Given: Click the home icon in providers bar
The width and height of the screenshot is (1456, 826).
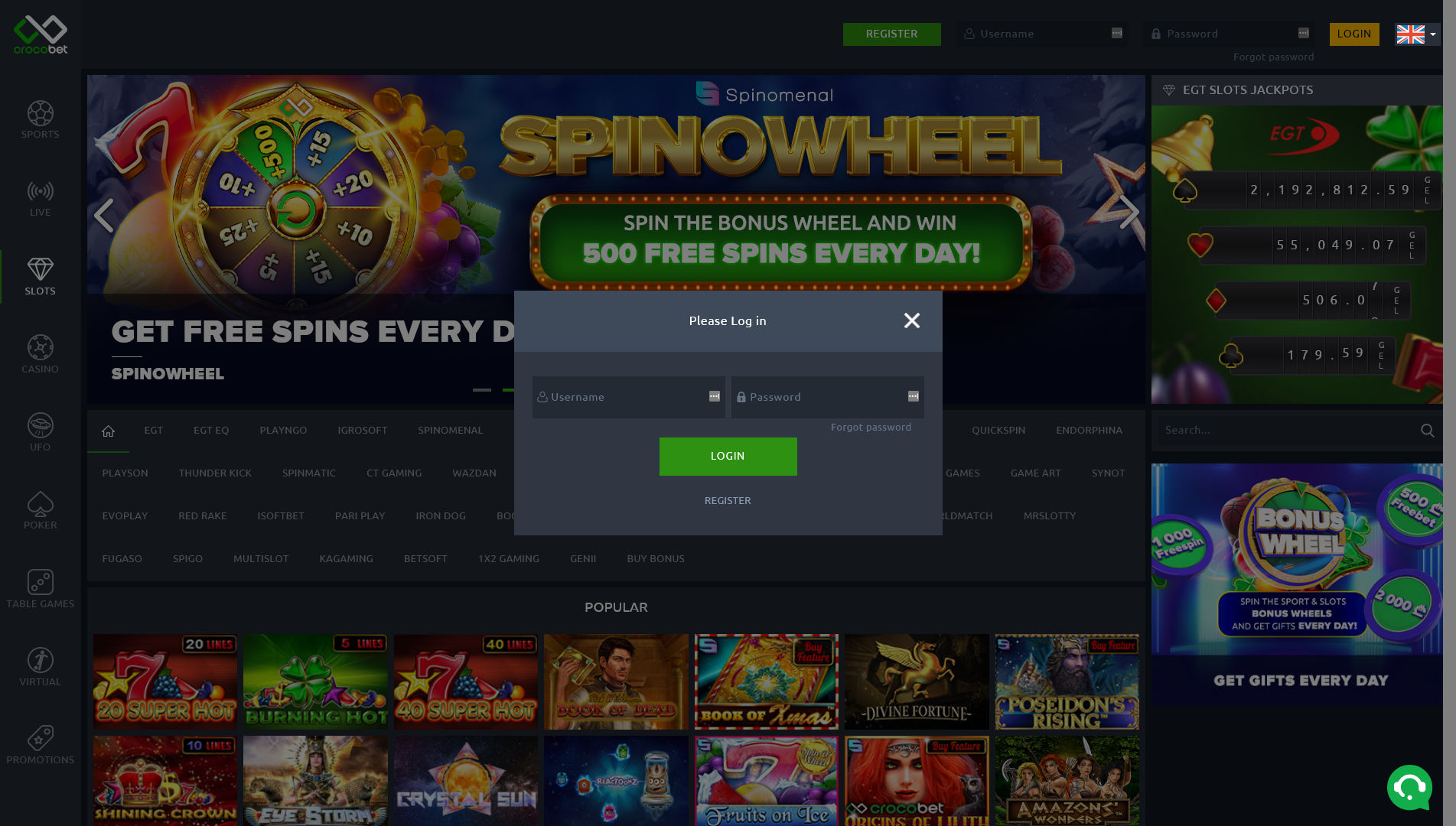Looking at the screenshot, I should 108,431.
